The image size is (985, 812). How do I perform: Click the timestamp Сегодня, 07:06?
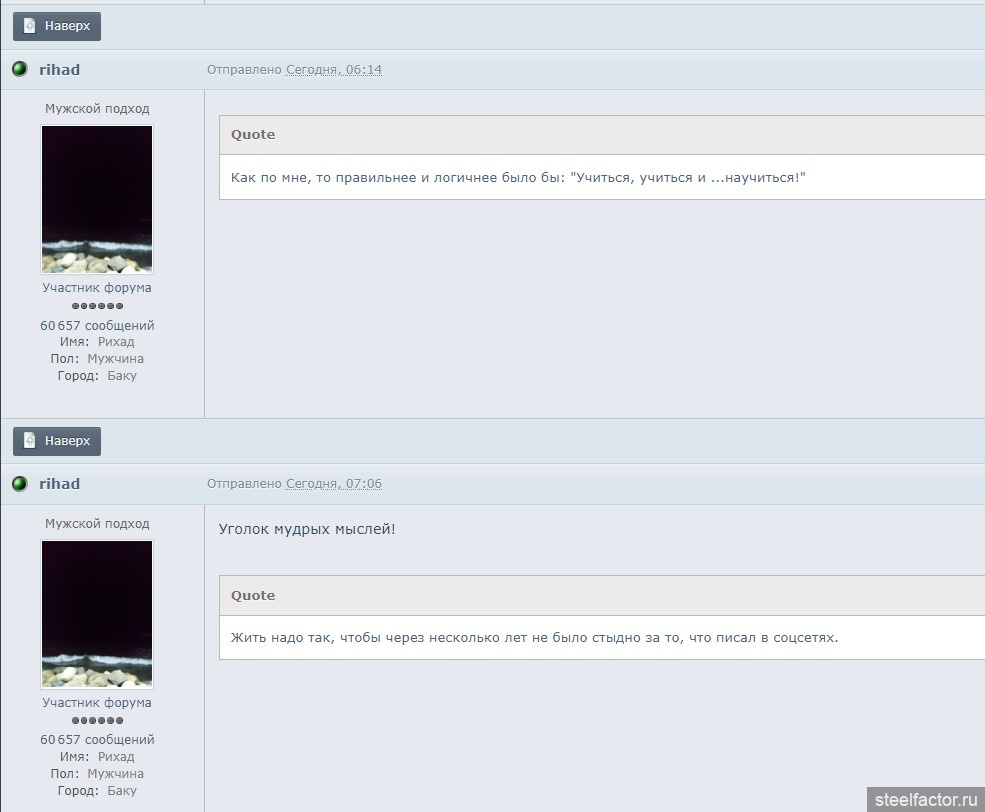click(x=334, y=484)
